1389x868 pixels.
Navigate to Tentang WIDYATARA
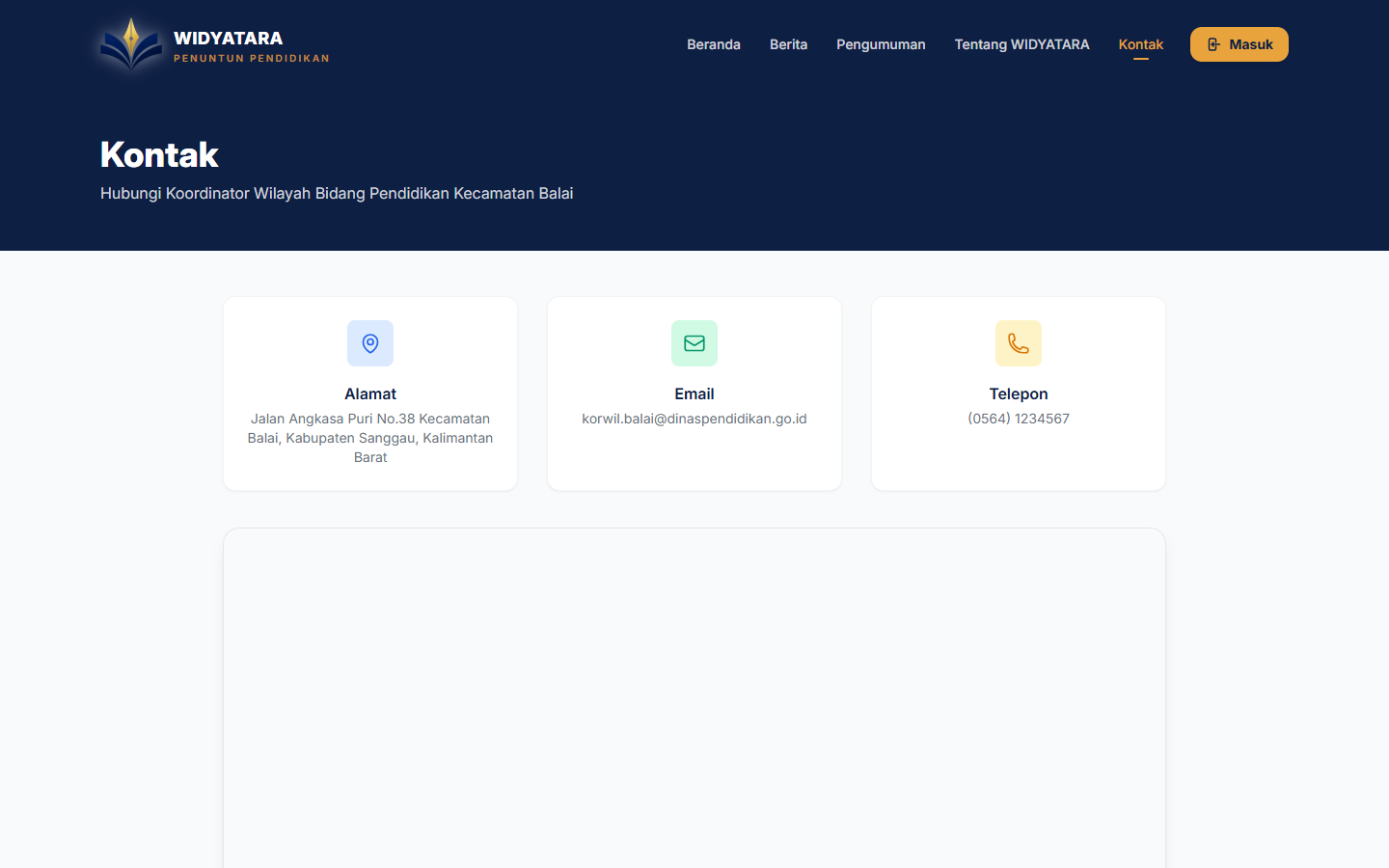click(x=1021, y=44)
